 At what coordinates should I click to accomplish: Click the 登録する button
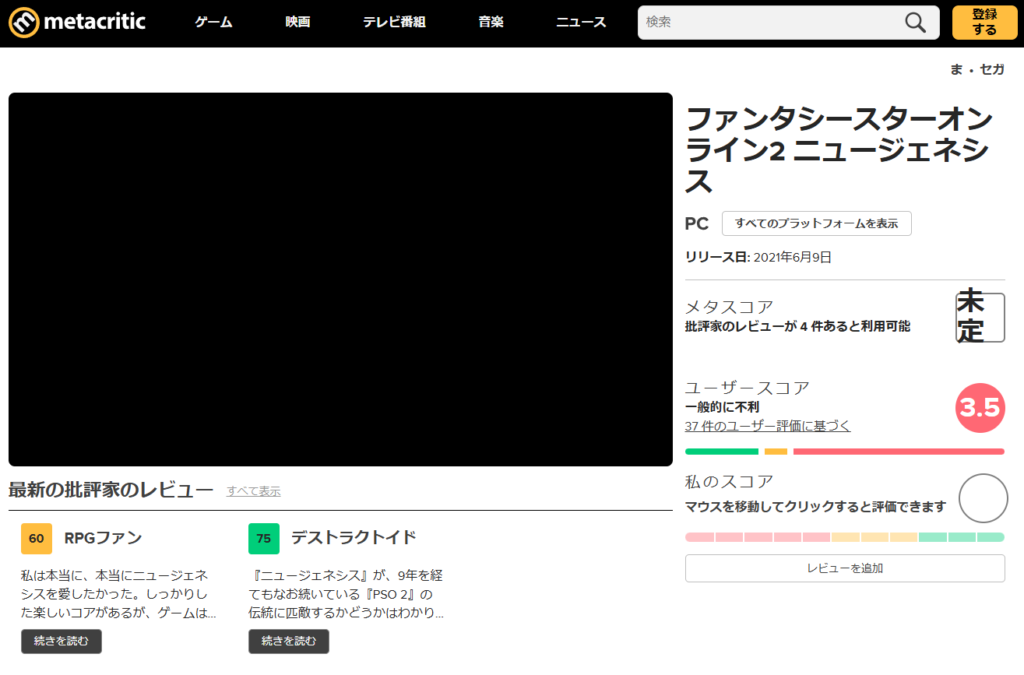(984, 22)
